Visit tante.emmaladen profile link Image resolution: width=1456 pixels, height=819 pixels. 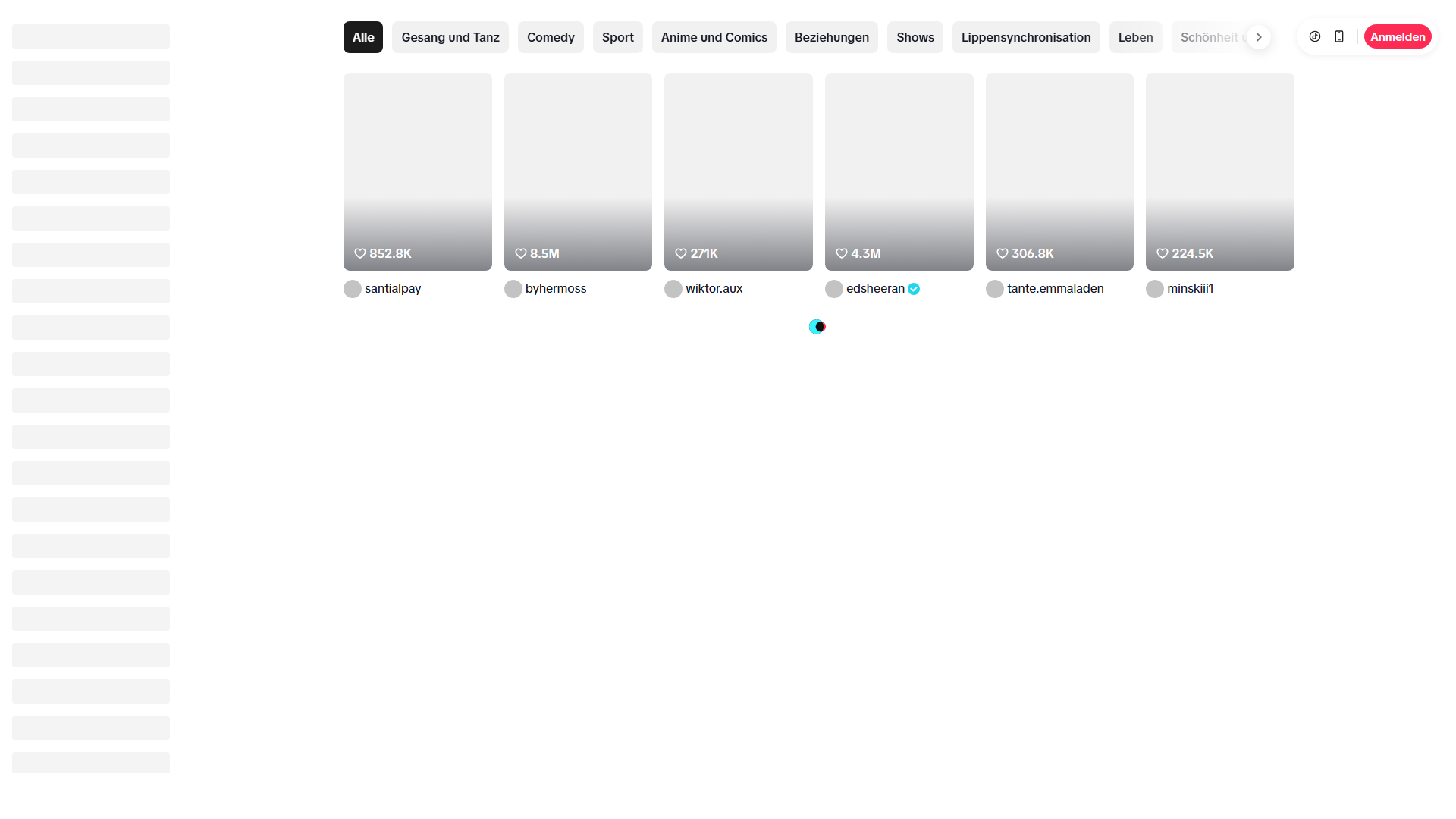pyautogui.click(x=1055, y=289)
